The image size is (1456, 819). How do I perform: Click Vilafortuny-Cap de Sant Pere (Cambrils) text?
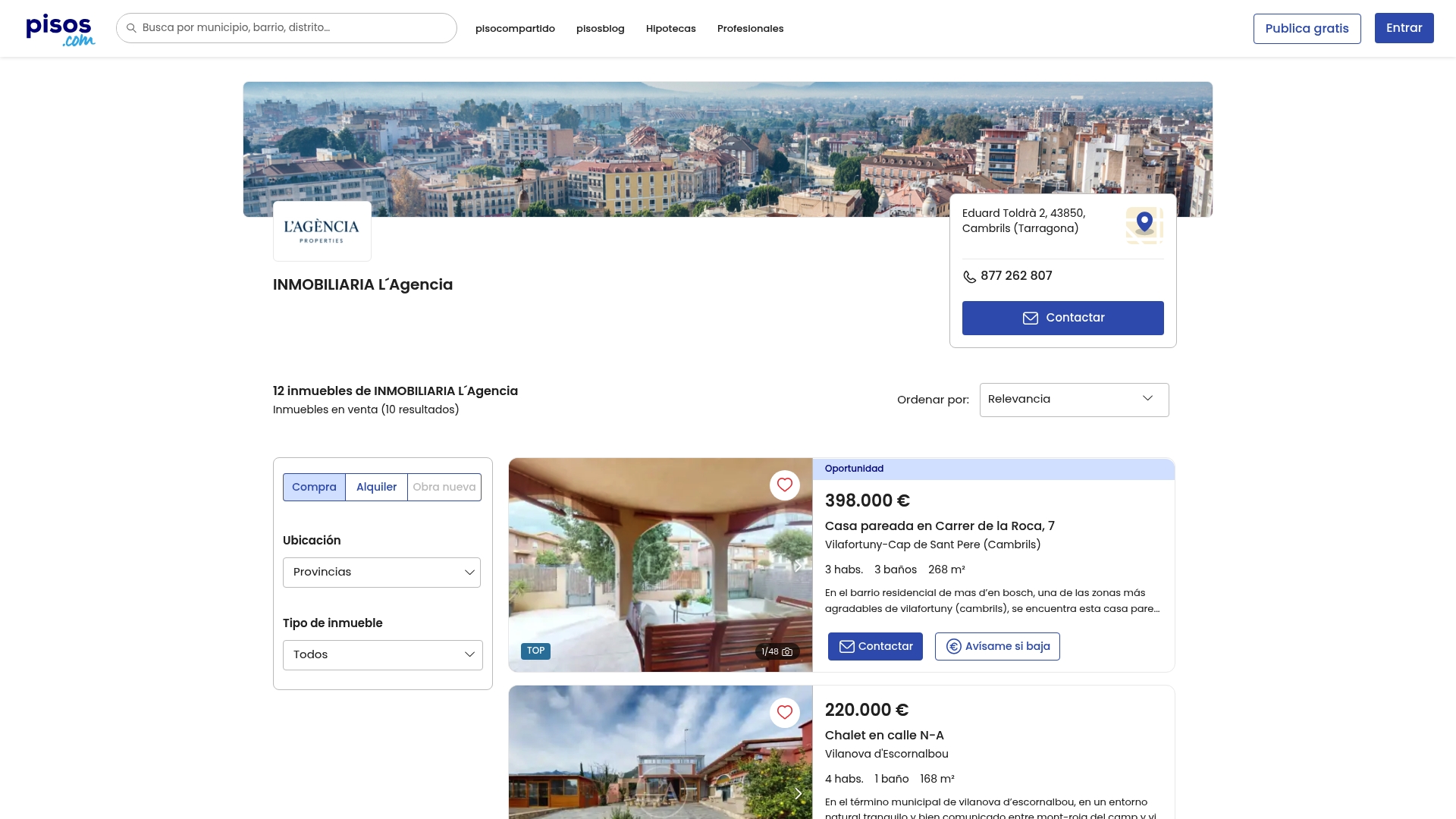933,544
